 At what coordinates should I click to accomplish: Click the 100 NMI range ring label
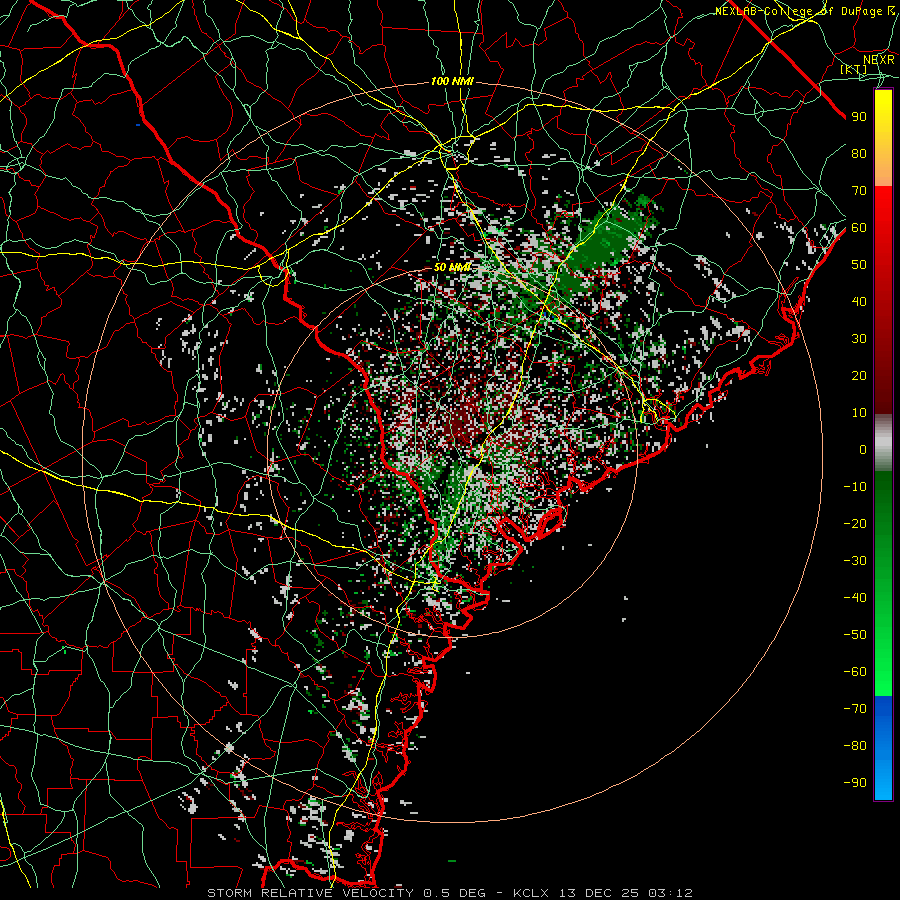452,82
